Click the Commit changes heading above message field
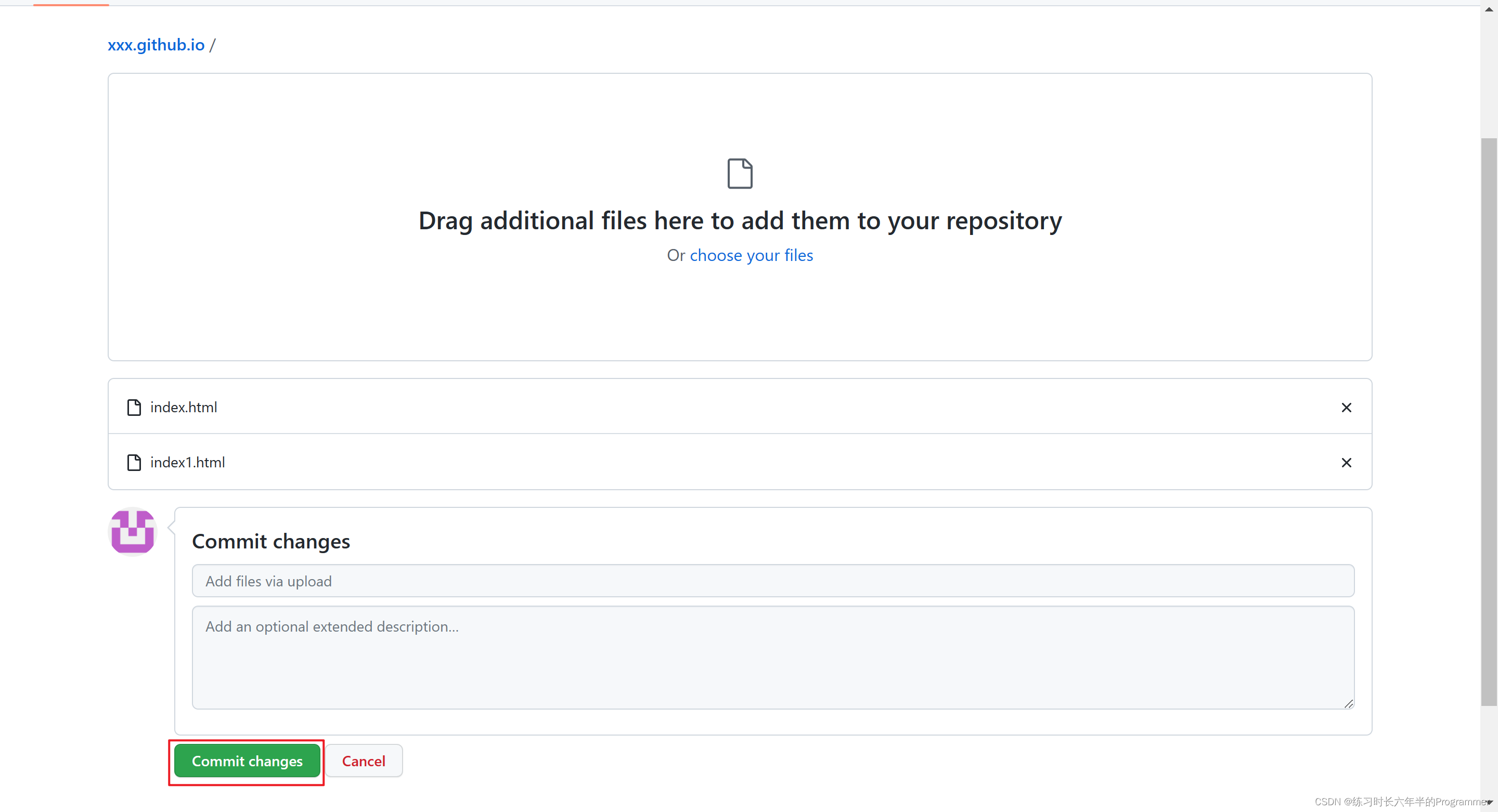 click(x=271, y=541)
